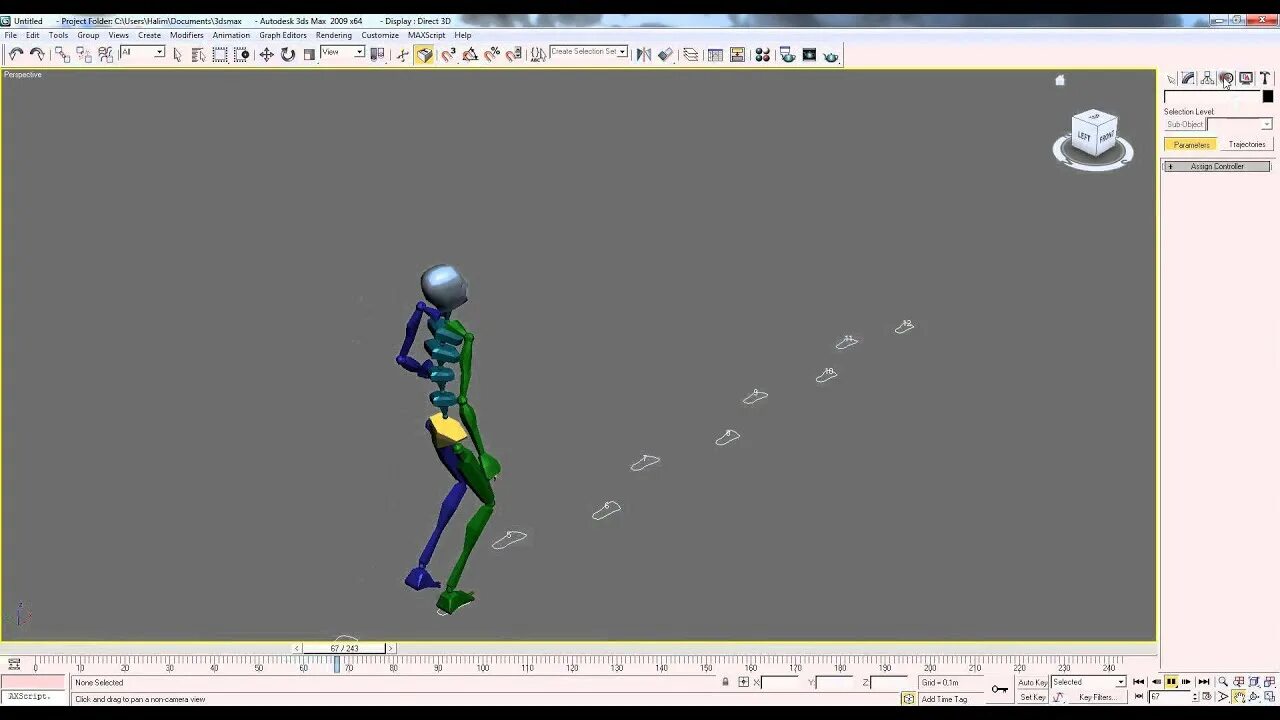Switch to Utilities hammer tab
The image size is (1280, 720).
tap(1265, 79)
